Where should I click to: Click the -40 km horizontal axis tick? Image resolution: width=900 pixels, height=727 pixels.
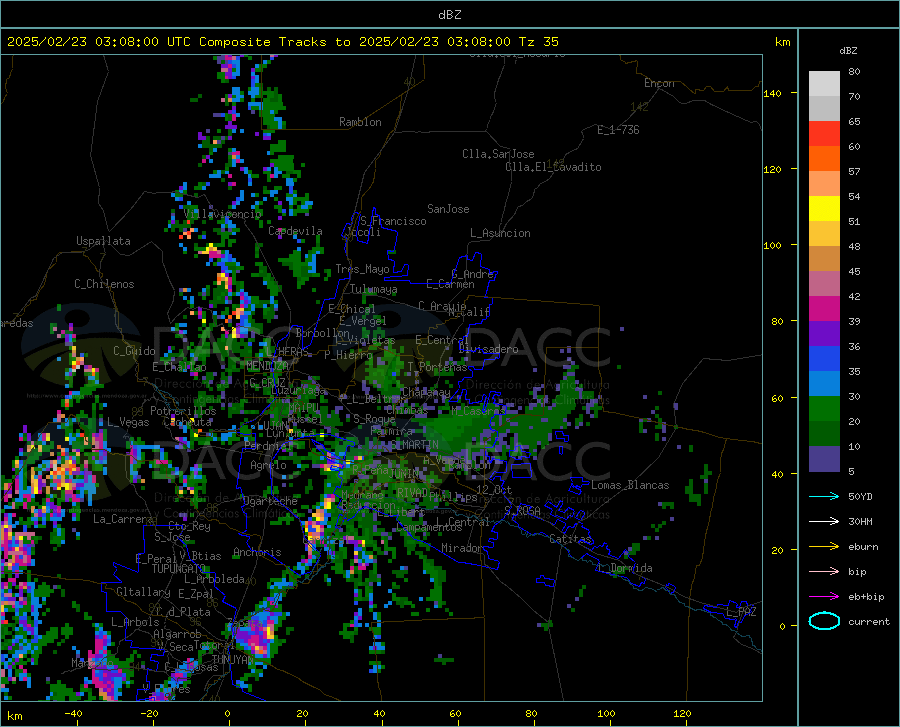(x=73, y=713)
